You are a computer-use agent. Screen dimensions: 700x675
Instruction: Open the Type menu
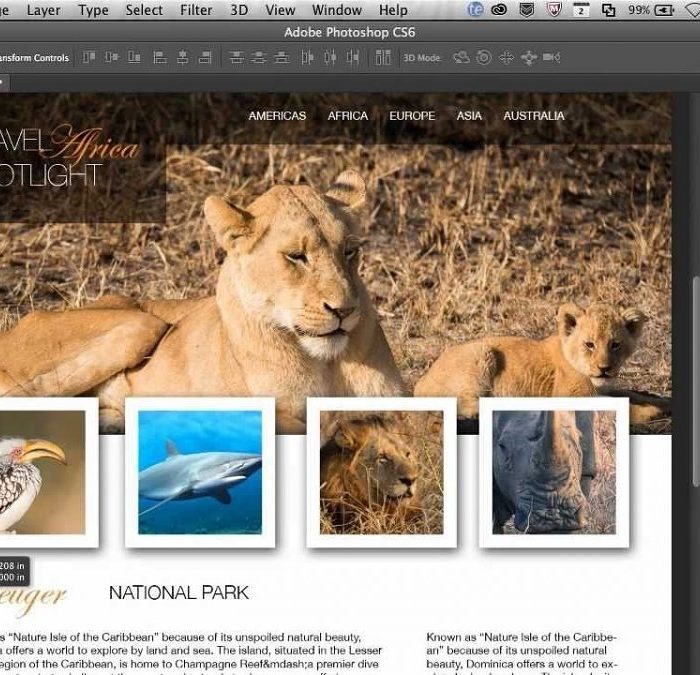(93, 10)
